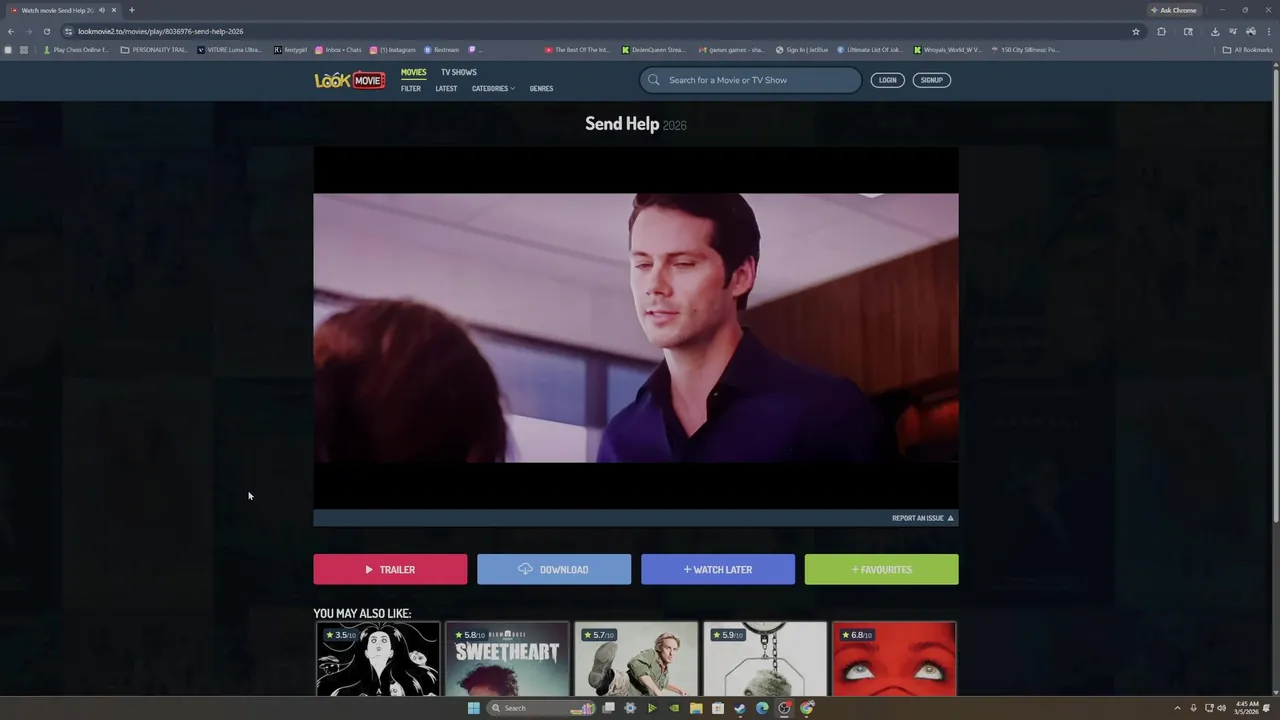Open the 5.9-rated recommended movie thumbnail
This screenshot has height=720, width=1280.
765,659
